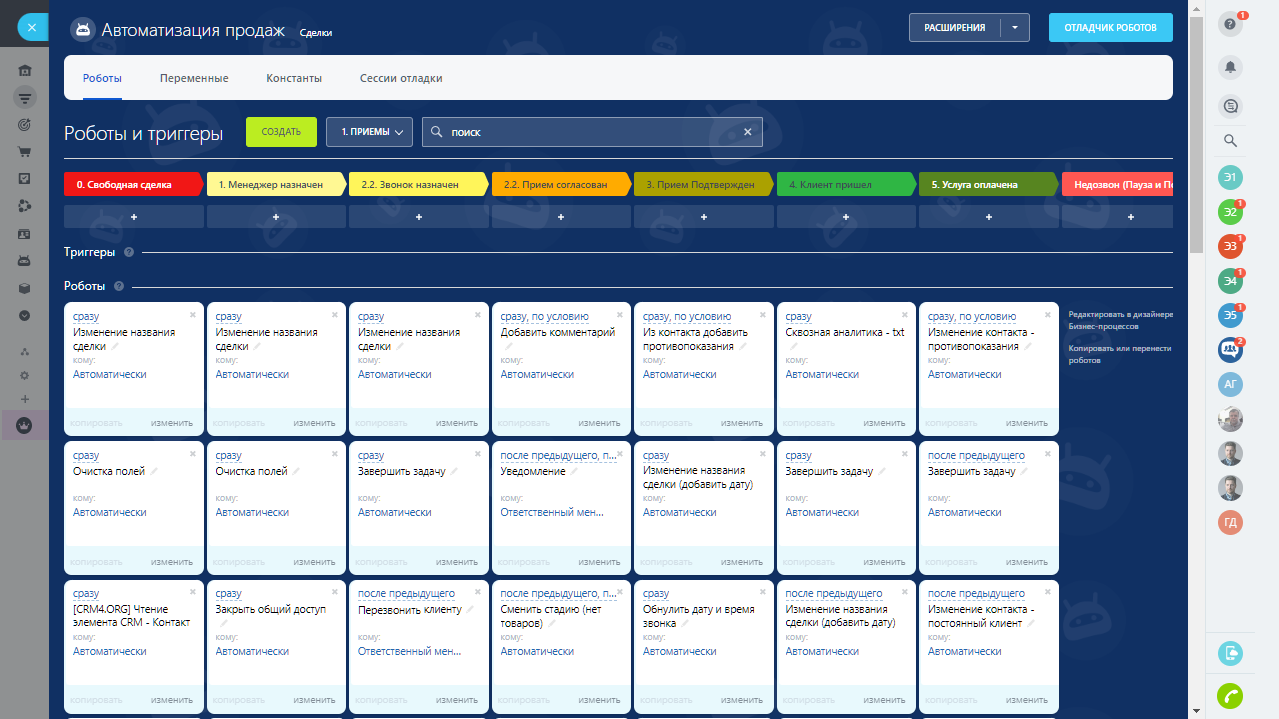Add trigger under 3. Прием Подтвержден with plus

pos(704,216)
